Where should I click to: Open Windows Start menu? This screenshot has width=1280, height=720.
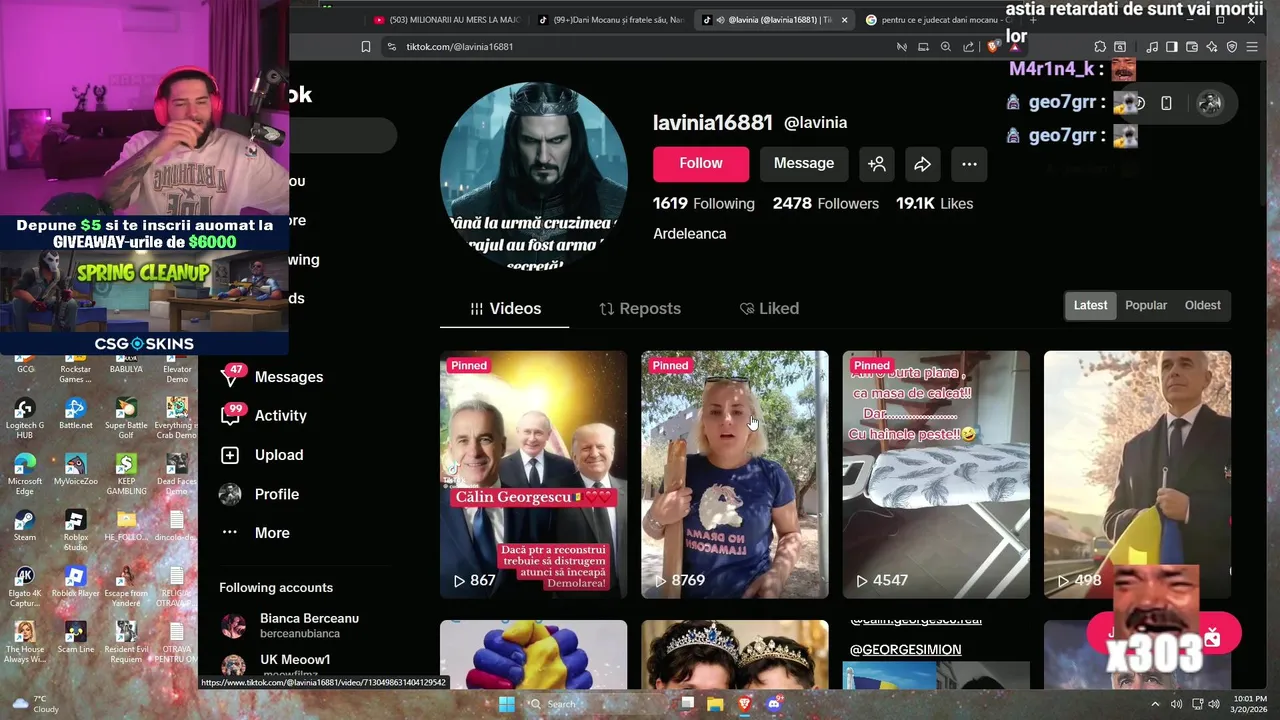(507, 704)
